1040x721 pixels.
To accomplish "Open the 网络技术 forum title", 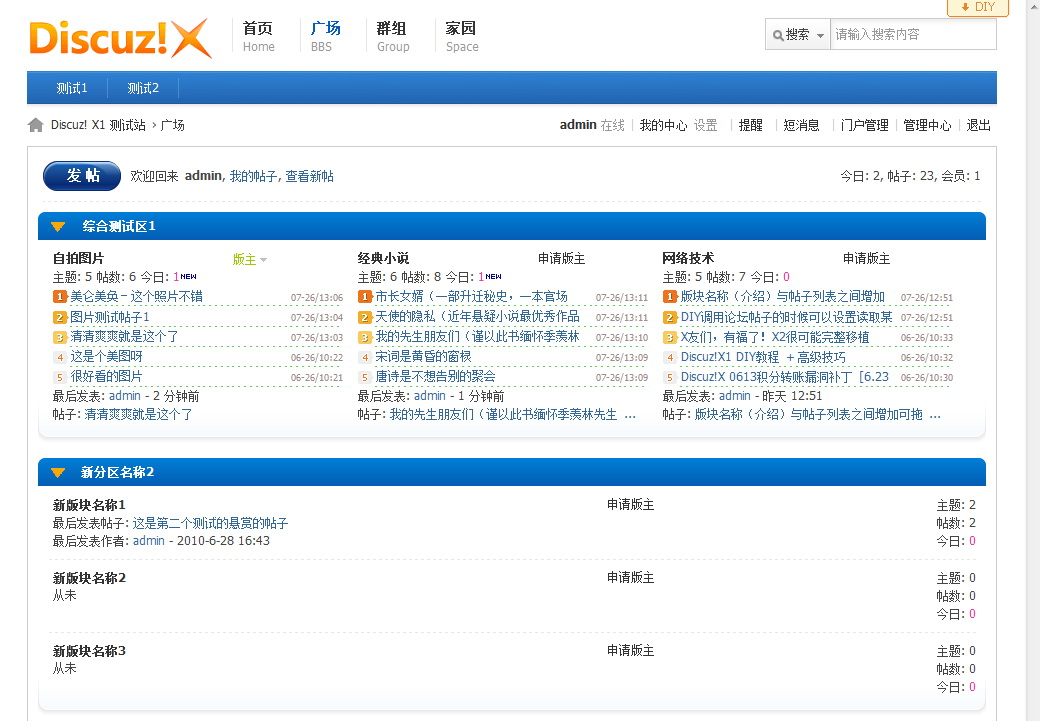I will pyautogui.click(x=688, y=258).
